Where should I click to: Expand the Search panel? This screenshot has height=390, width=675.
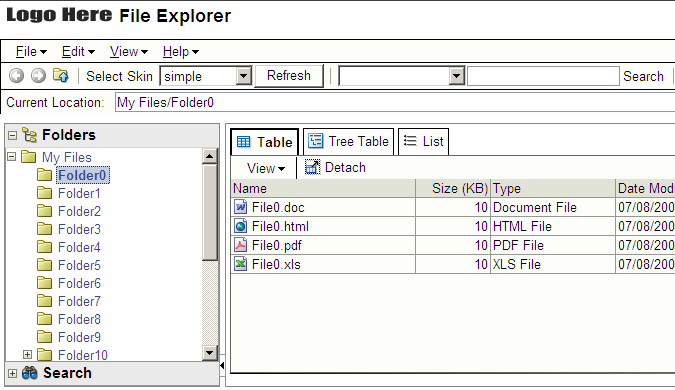click(12, 373)
